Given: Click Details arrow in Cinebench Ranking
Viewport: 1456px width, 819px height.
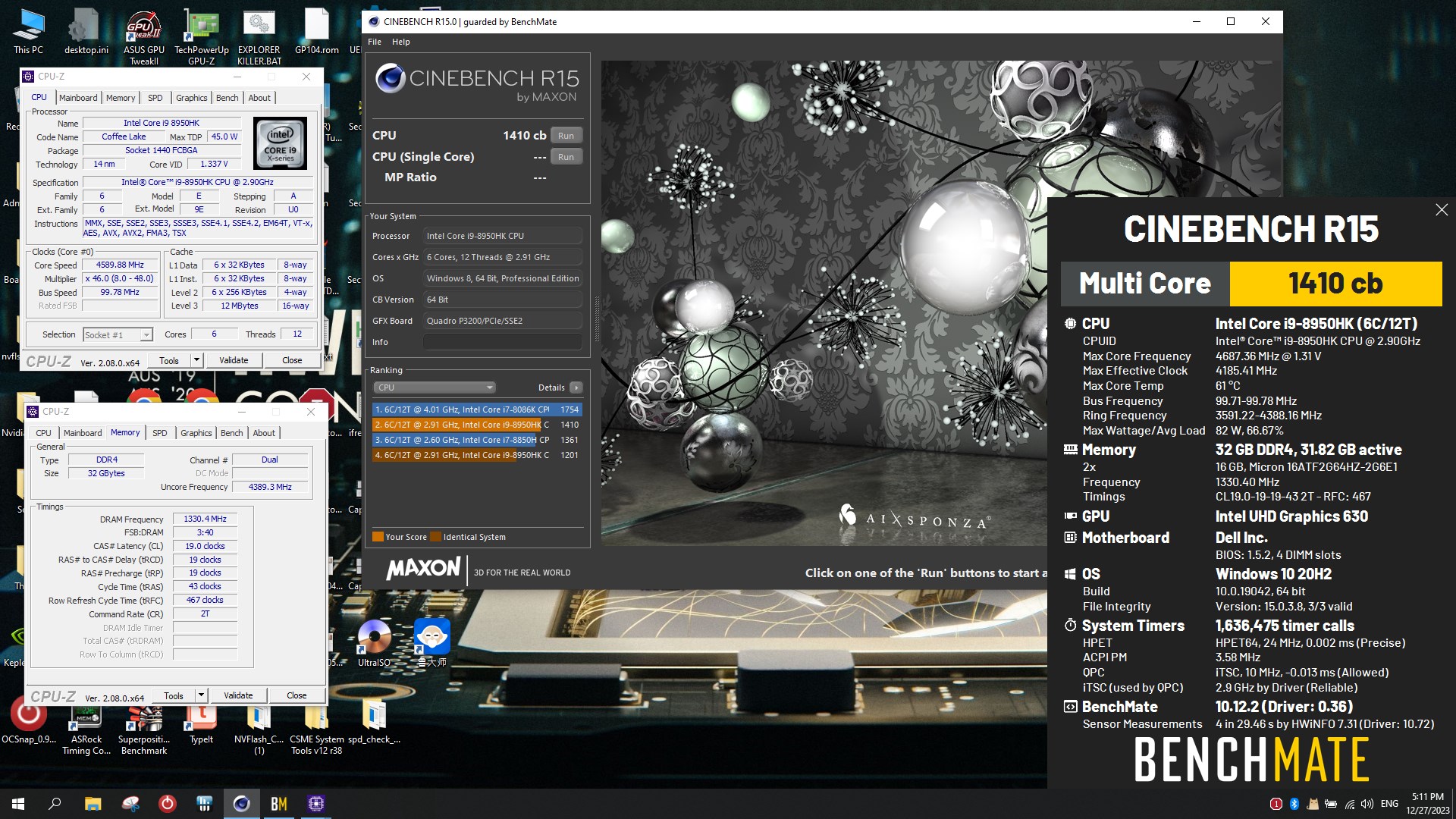Looking at the screenshot, I should [x=576, y=388].
